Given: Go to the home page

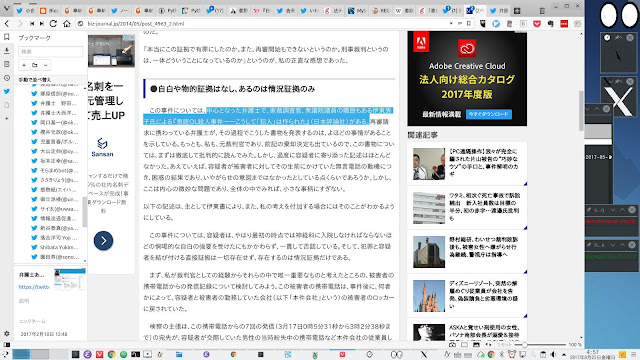Looking at the screenshot, I should point(67,24).
